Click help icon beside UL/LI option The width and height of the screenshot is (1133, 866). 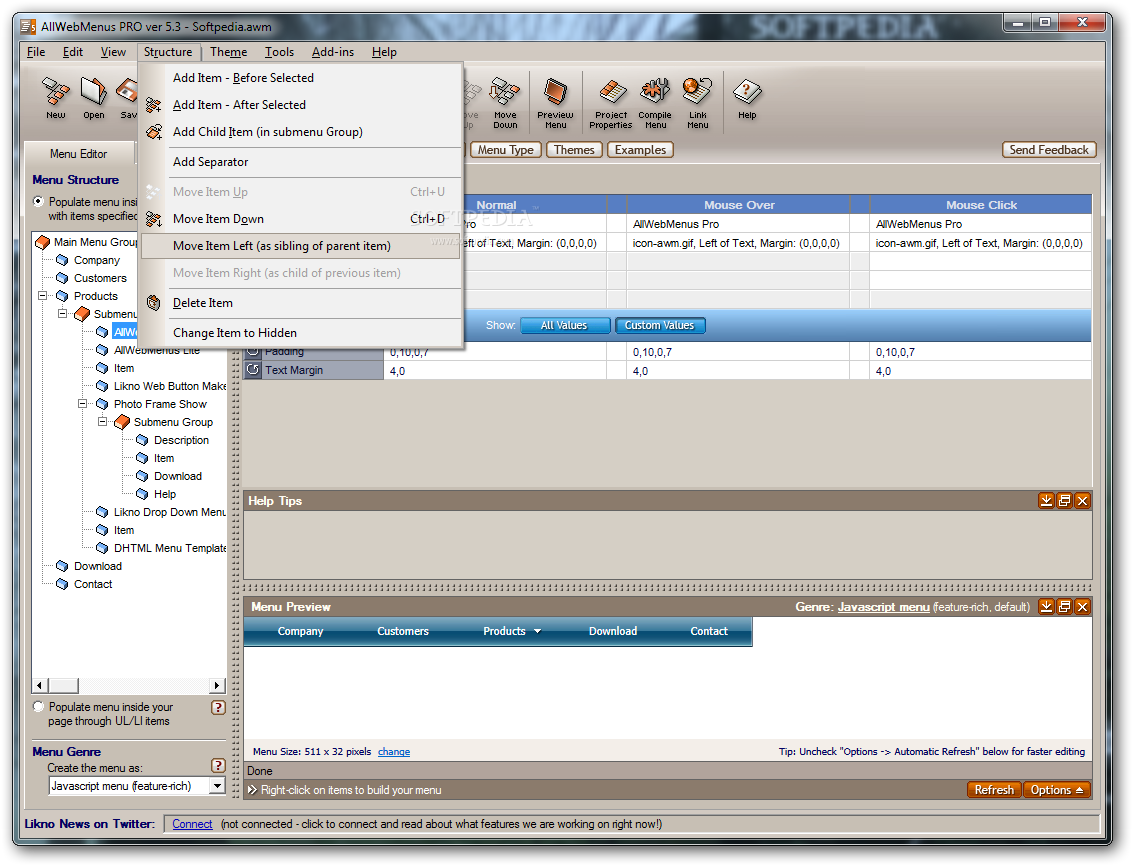(x=218, y=708)
